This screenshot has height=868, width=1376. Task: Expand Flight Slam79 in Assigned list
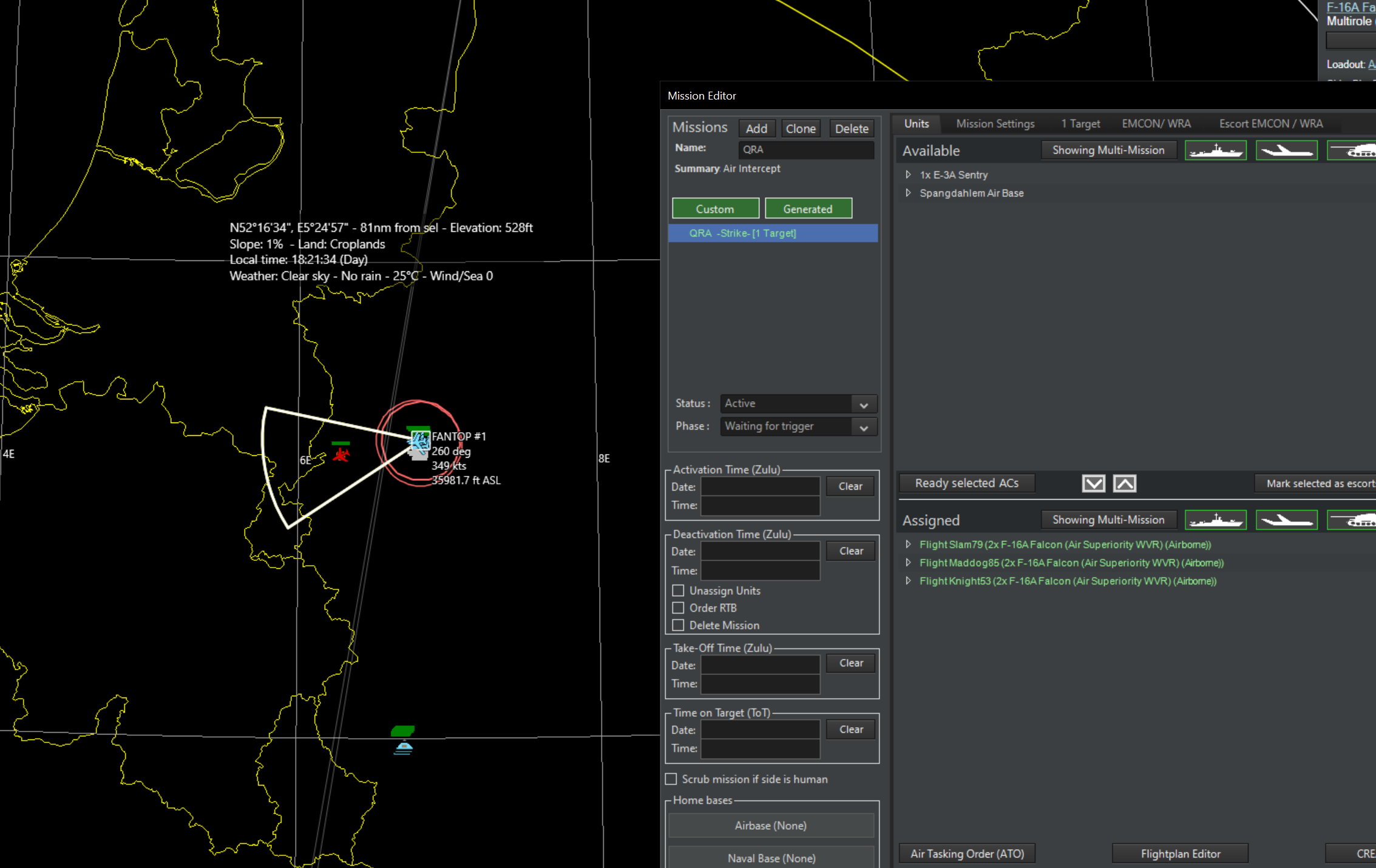[908, 544]
